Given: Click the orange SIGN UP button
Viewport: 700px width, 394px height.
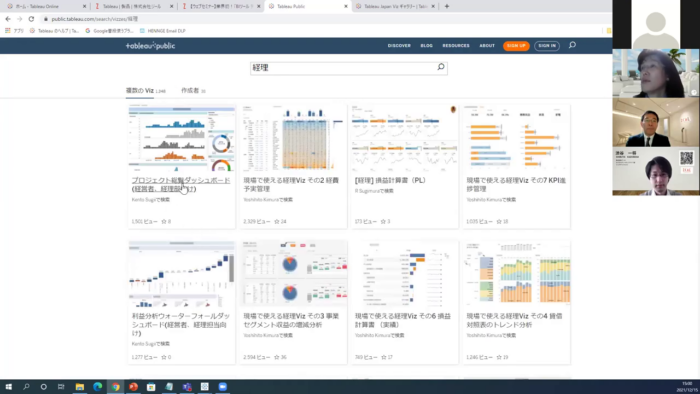Looking at the screenshot, I should coord(516,46).
